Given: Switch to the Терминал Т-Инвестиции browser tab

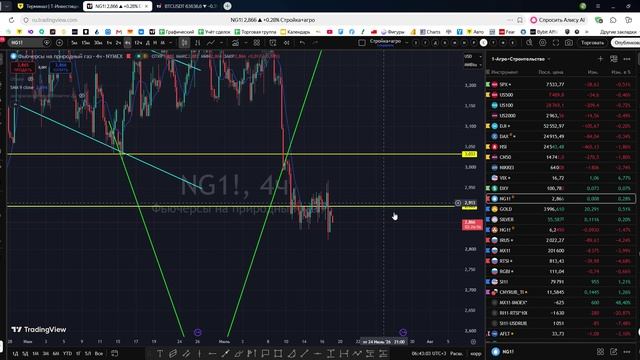Looking at the screenshot, I should (48, 6).
